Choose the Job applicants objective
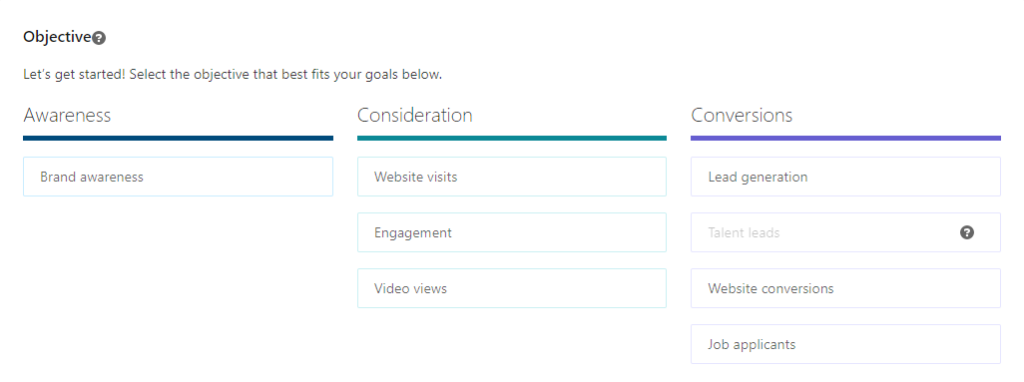Viewport: 1024px width, 382px height. (x=846, y=344)
